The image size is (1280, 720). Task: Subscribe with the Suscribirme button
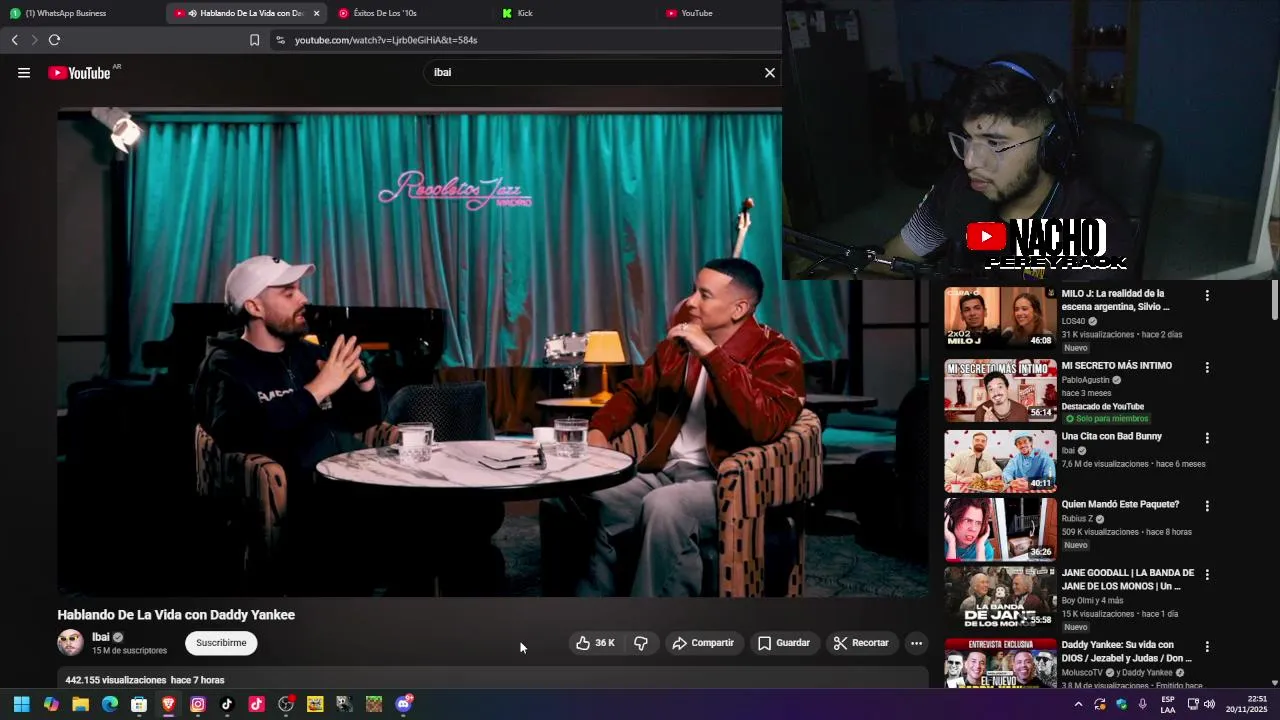click(221, 643)
